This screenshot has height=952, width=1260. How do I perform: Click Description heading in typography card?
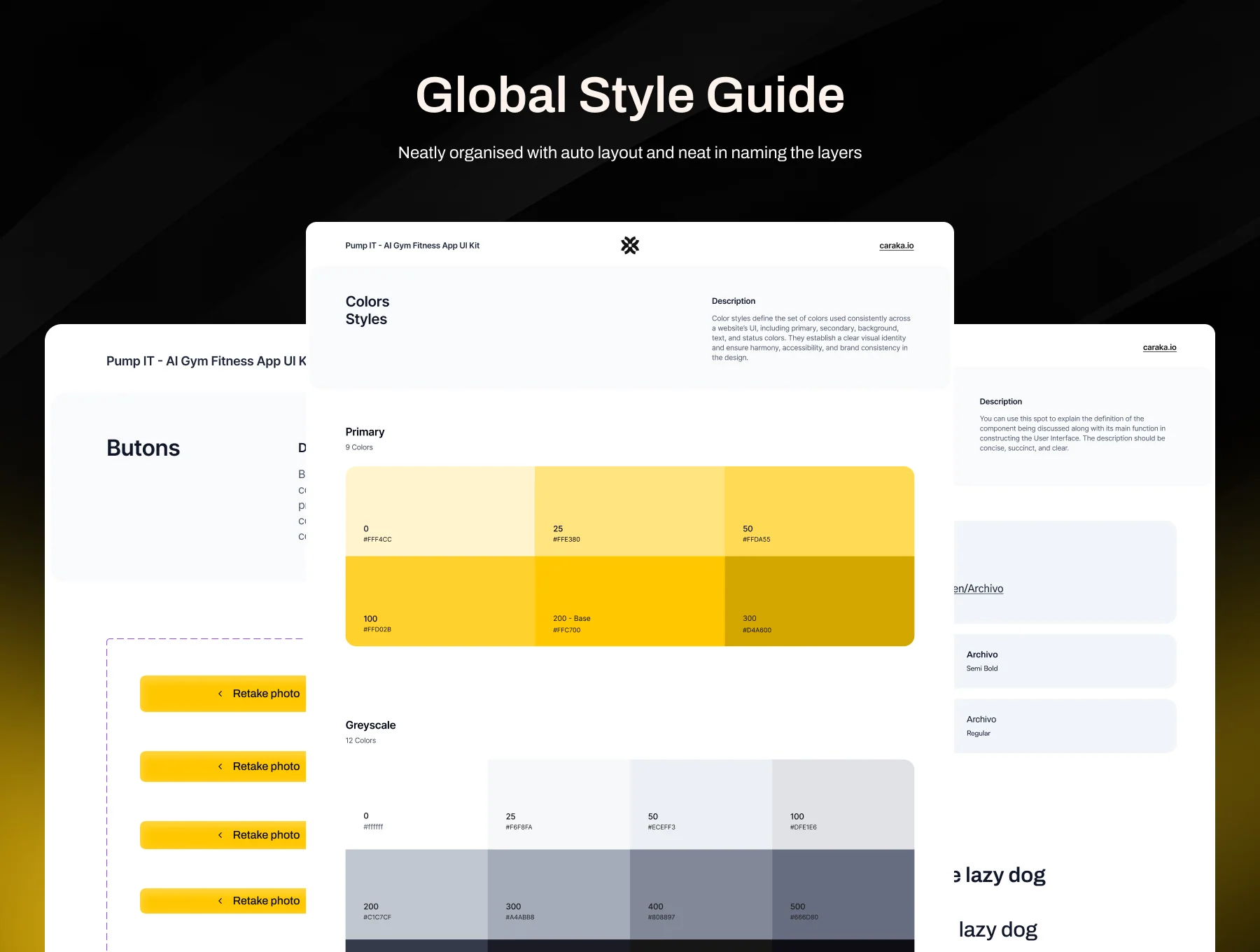1001,402
